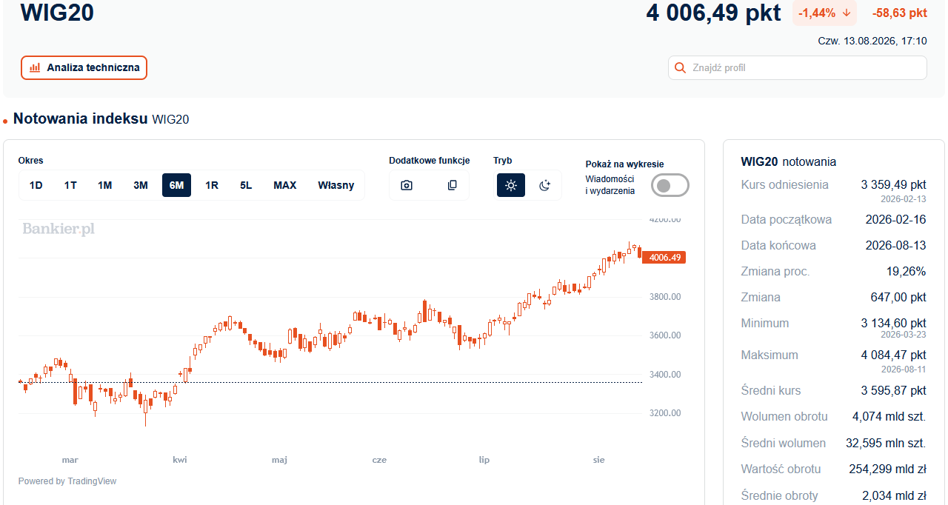Focus the Znajdź profil search field
This screenshot has width=948, height=505.
point(797,68)
